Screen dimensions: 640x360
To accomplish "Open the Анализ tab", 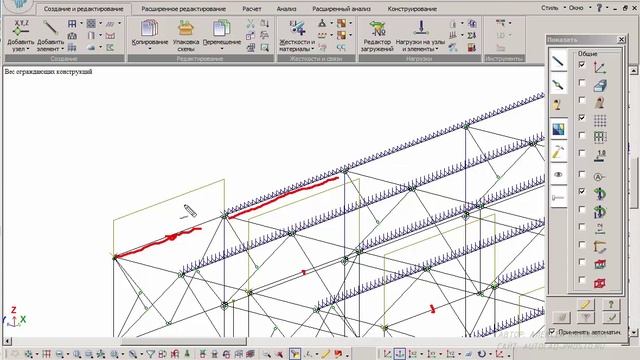I will click(x=286, y=9).
